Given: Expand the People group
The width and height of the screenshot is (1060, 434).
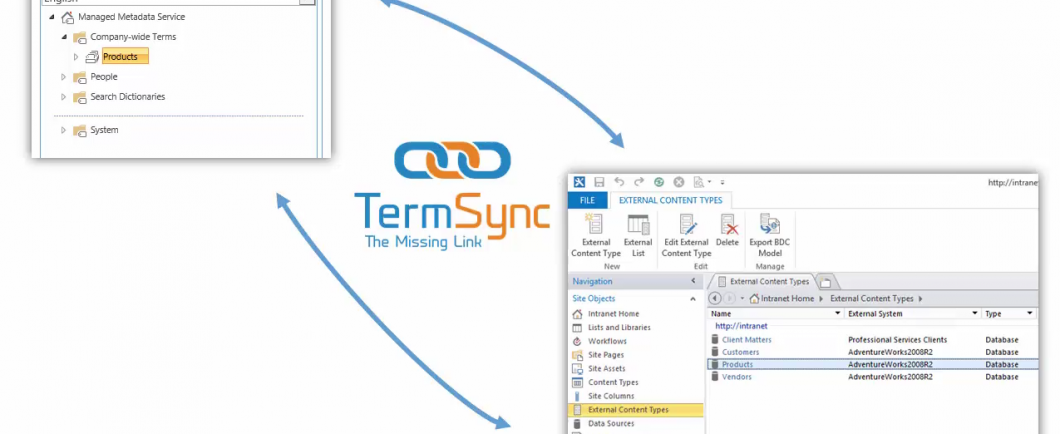Looking at the screenshot, I should (64, 77).
